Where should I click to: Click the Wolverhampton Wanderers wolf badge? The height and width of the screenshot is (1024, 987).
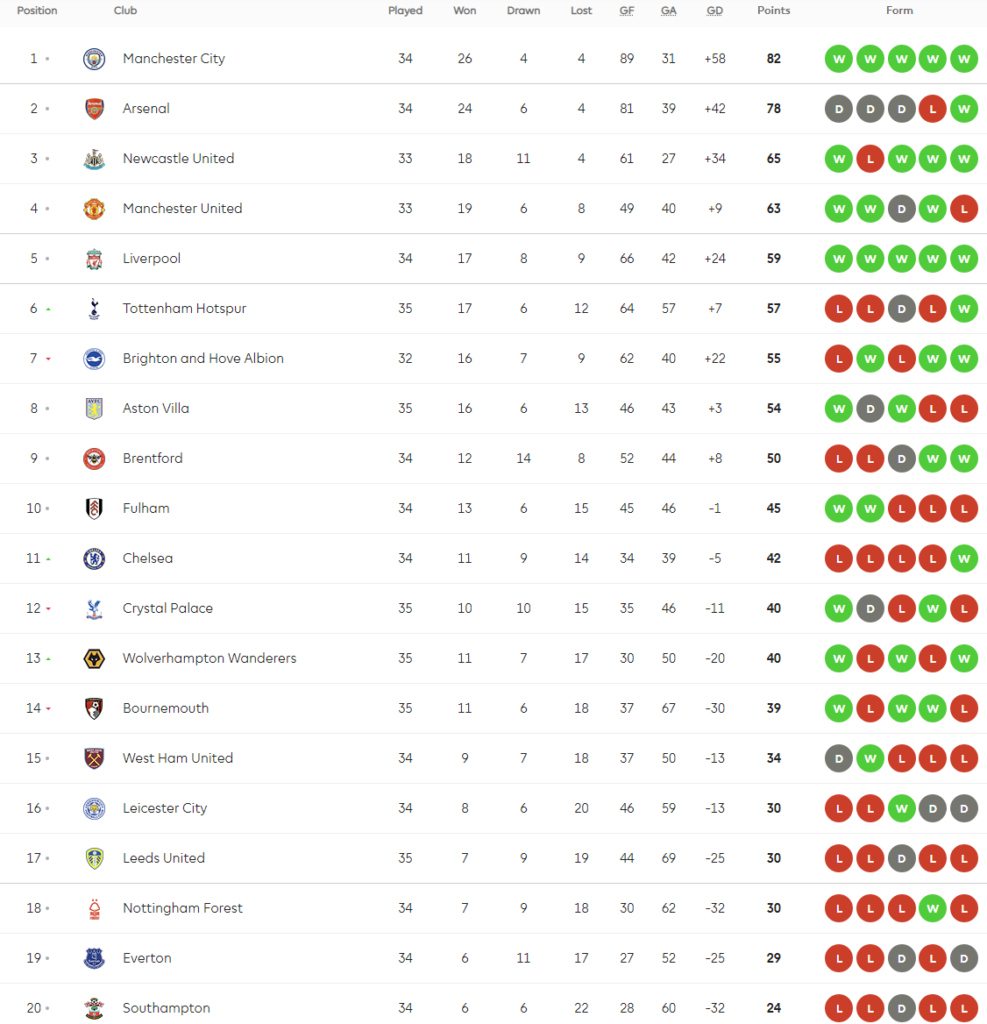[94, 658]
